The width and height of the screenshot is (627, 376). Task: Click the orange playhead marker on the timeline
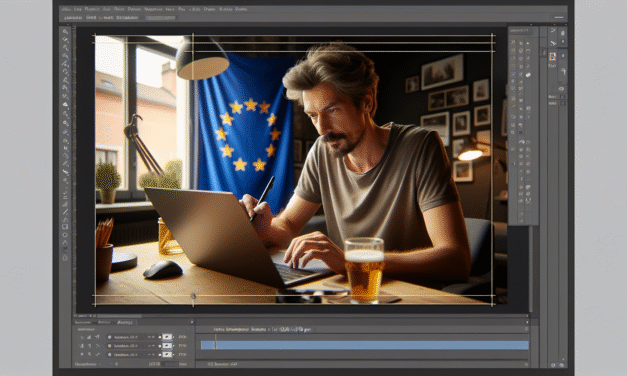(x=215, y=342)
